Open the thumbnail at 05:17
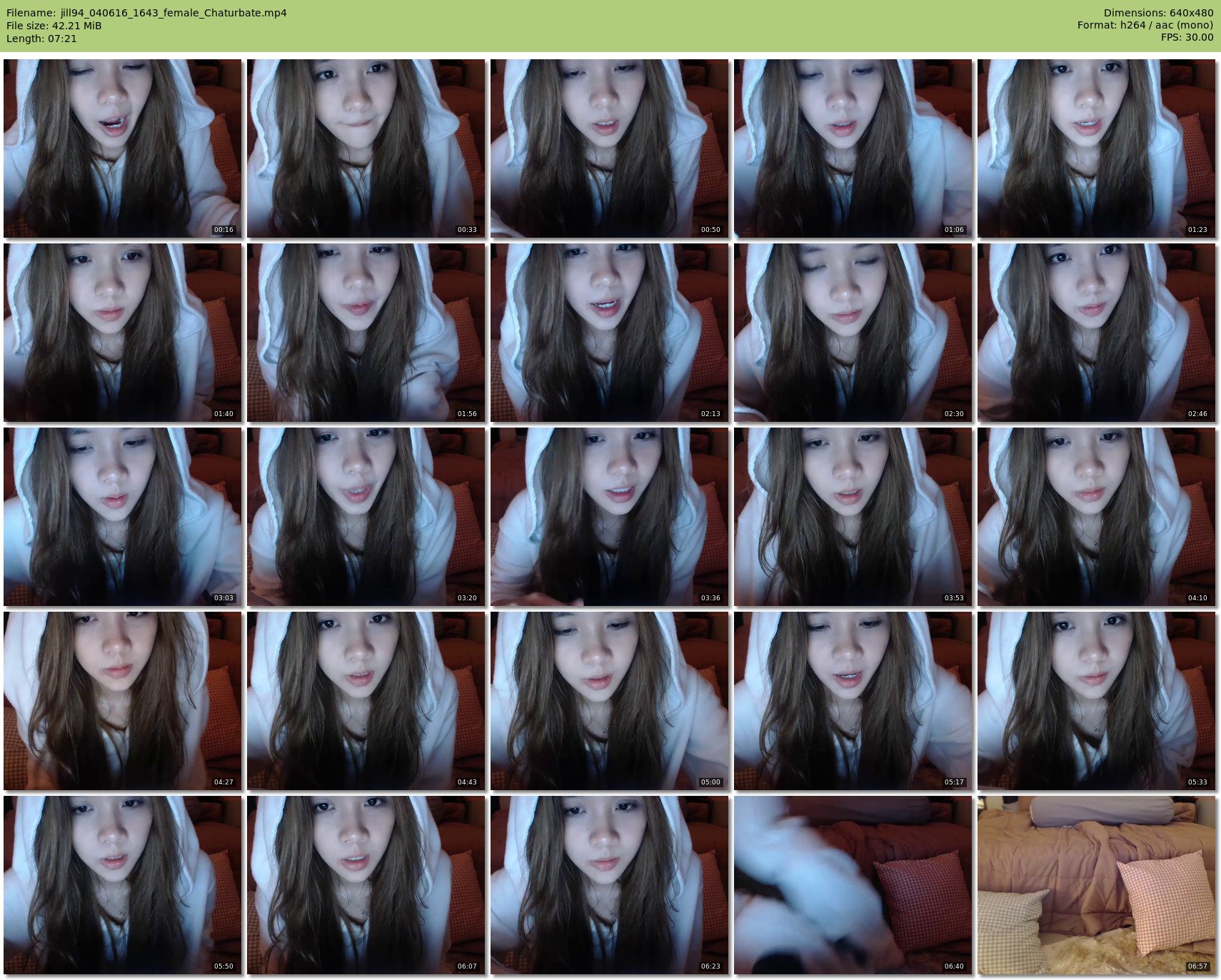Screen dimensions: 1221x980 pyautogui.click(x=853, y=700)
